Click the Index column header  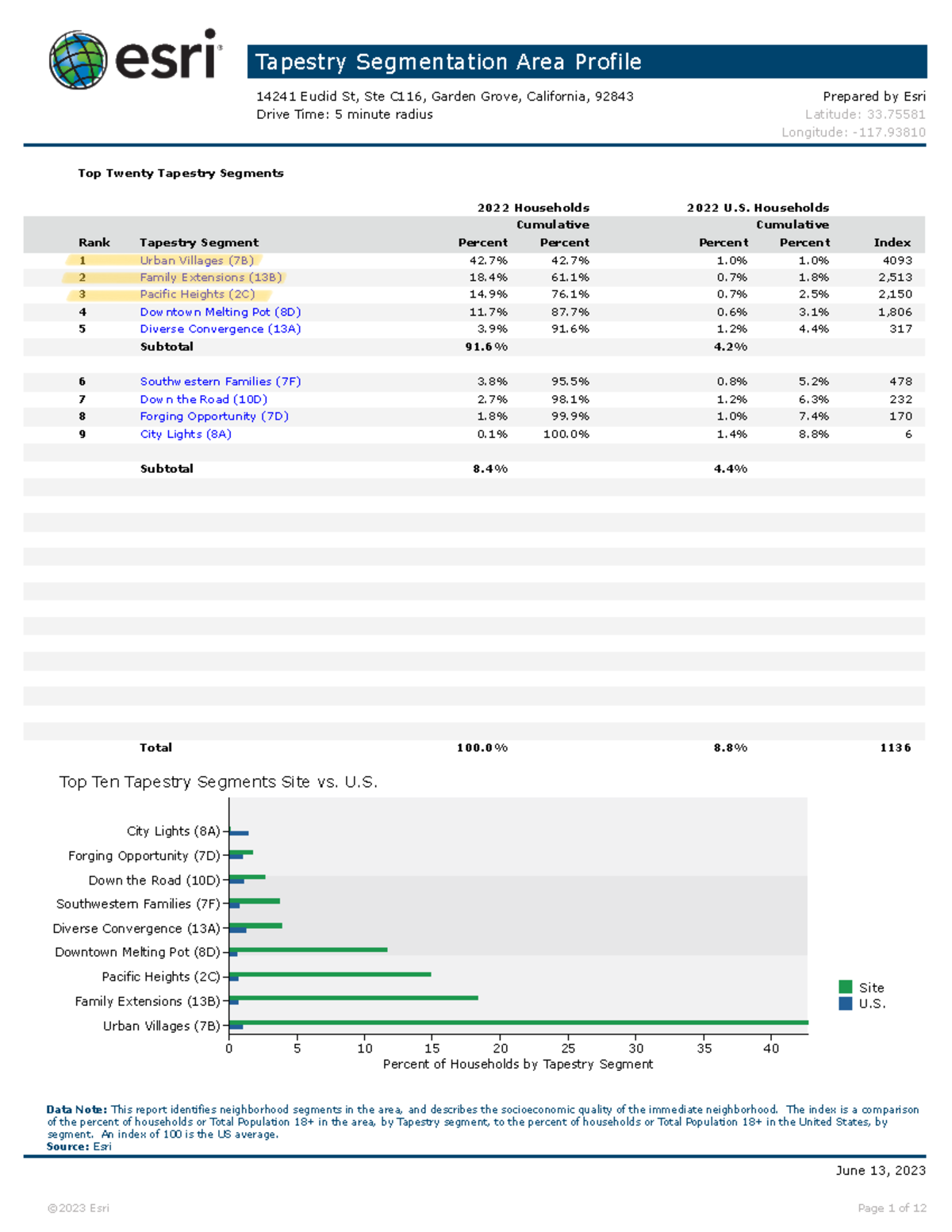tap(892, 243)
